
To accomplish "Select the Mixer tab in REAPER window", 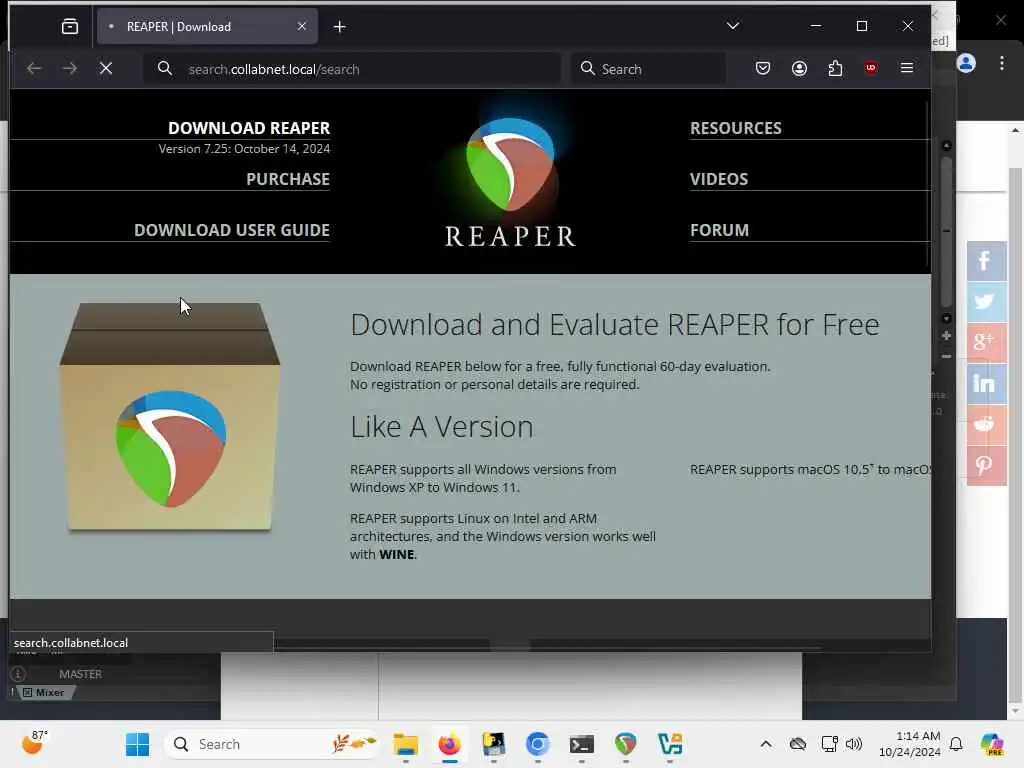I will [x=44, y=692].
